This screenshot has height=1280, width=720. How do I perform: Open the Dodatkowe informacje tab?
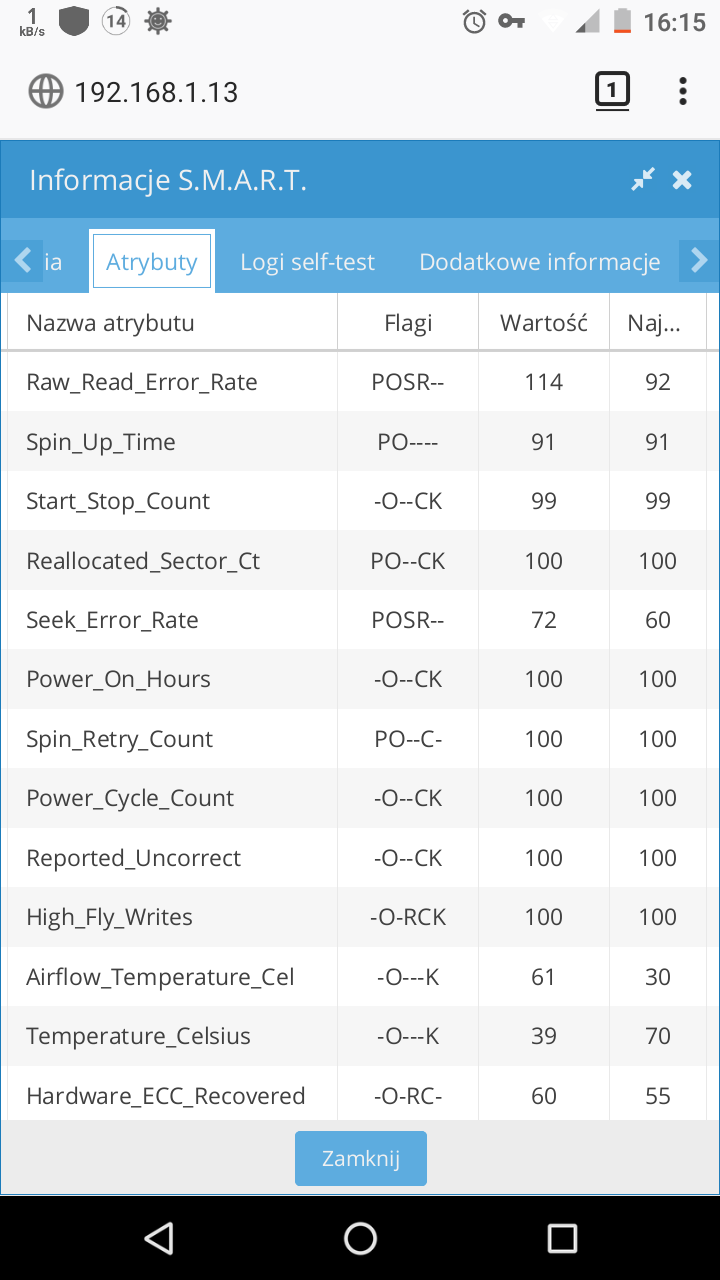point(540,262)
